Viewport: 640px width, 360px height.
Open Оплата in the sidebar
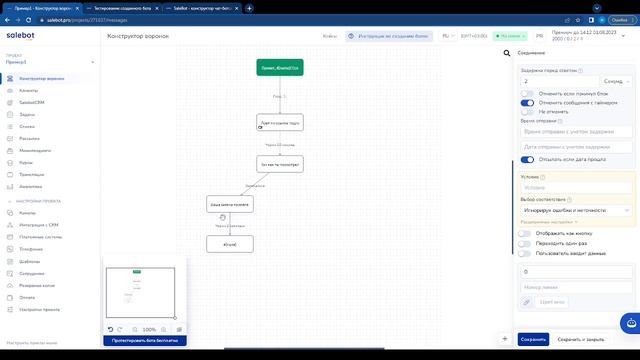(27, 298)
